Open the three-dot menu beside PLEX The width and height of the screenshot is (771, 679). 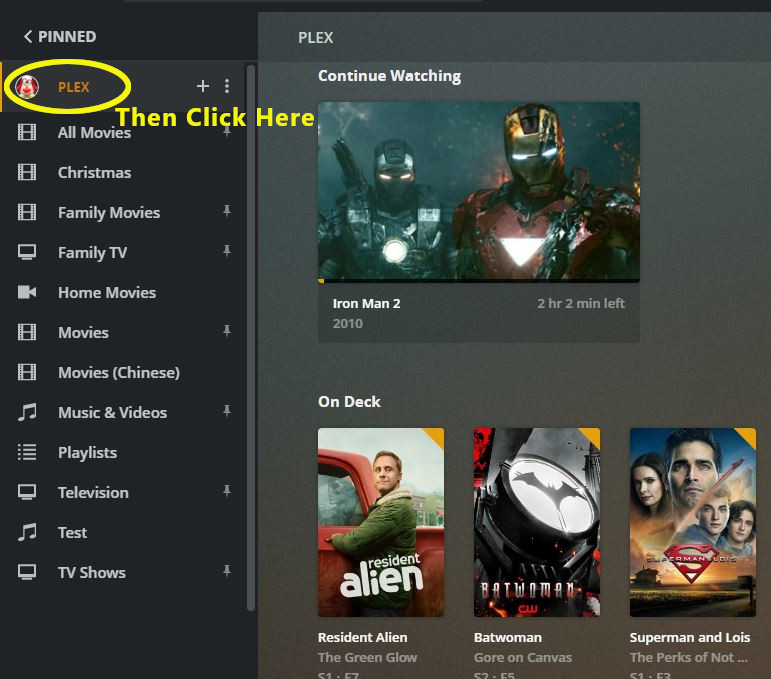[x=227, y=86]
